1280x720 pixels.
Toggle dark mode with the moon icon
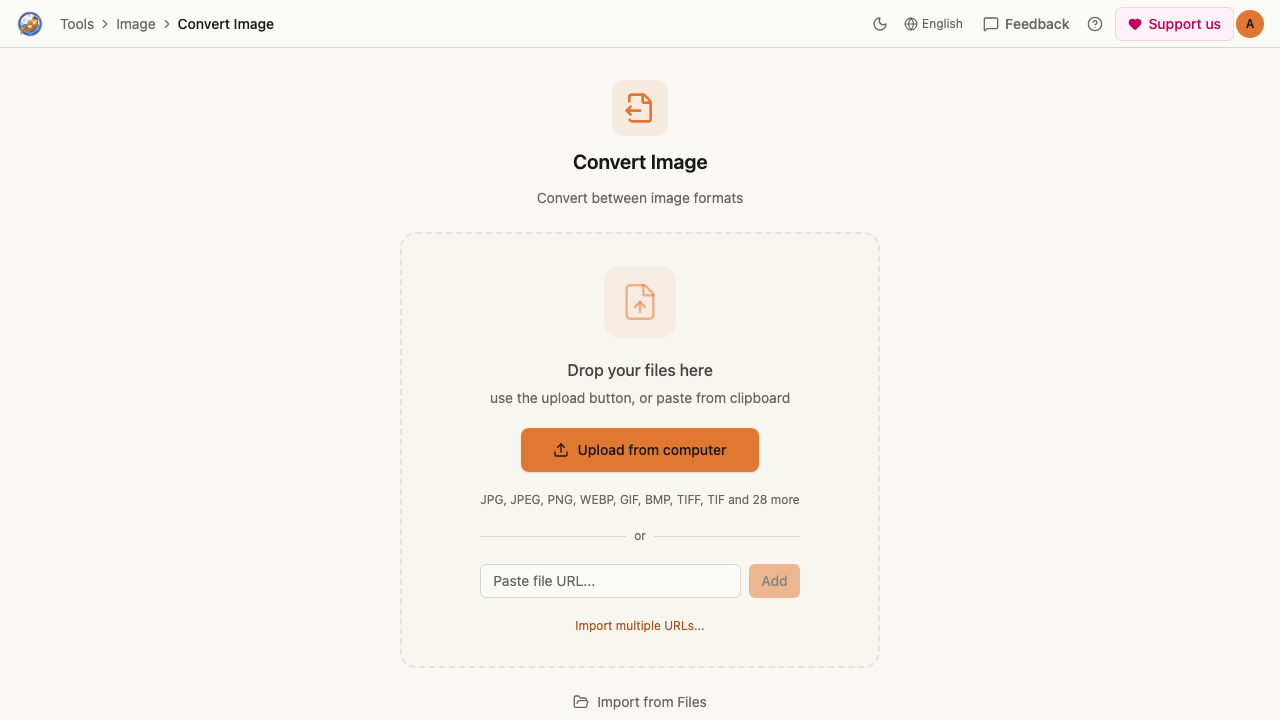pos(880,24)
